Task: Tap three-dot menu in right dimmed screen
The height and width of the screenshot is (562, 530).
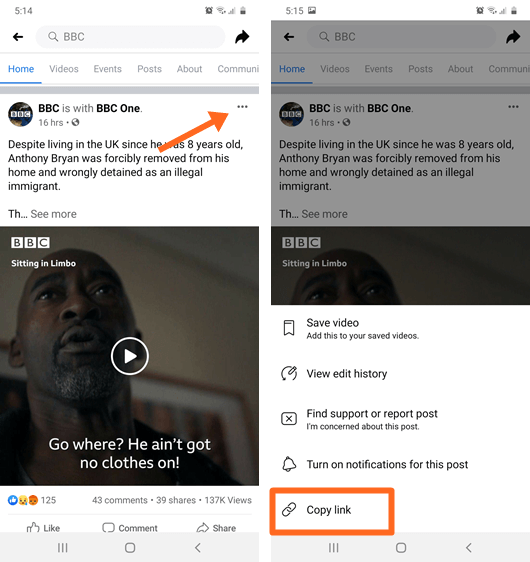Action: pos(513,106)
